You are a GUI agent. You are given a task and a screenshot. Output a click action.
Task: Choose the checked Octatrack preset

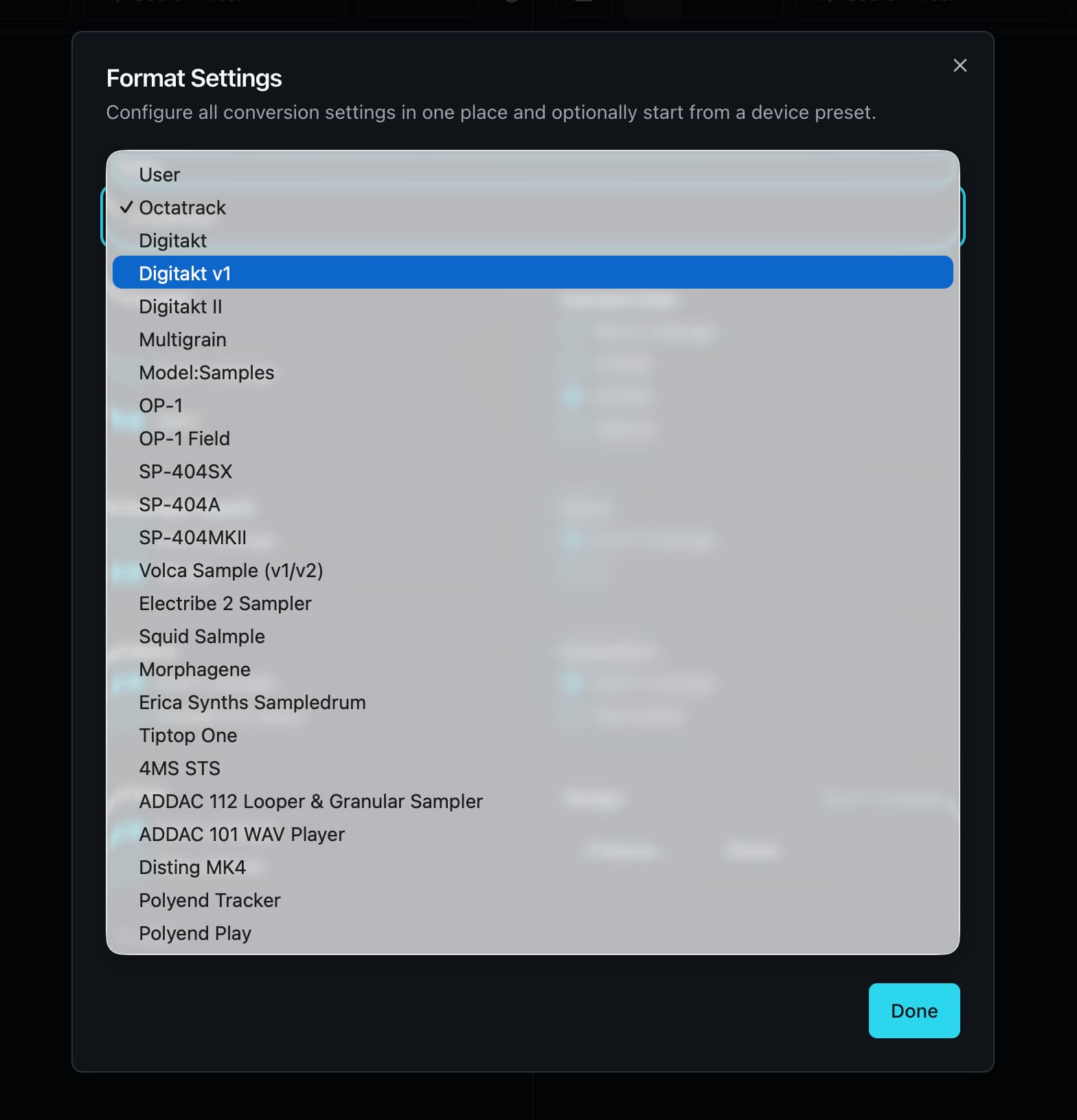182,208
